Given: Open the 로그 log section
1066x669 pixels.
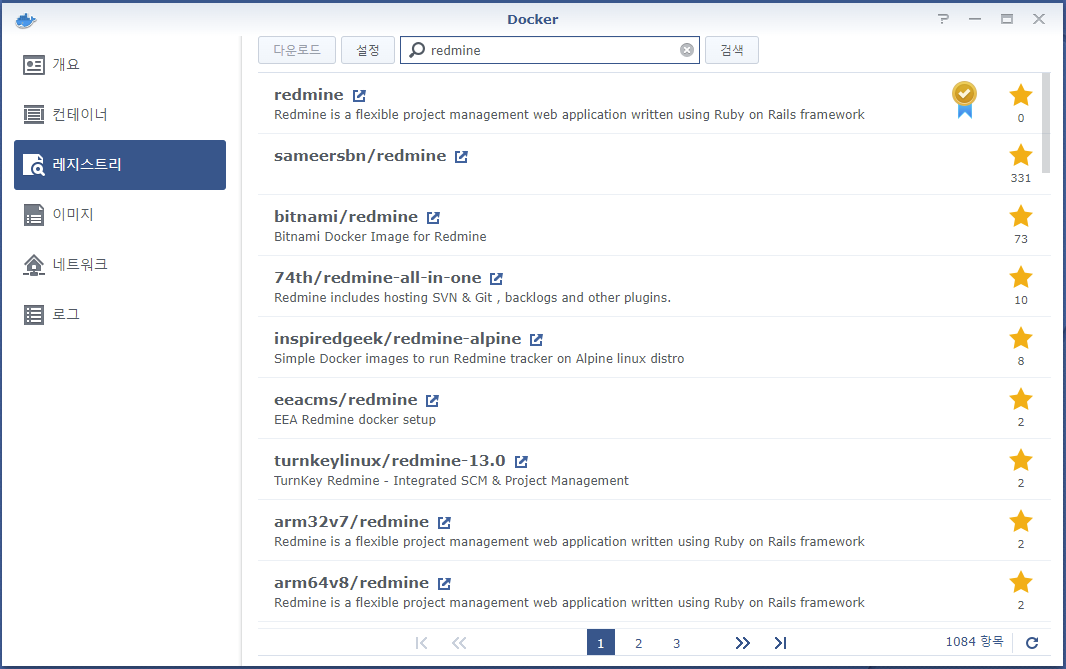Looking at the screenshot, I should tap(120, 314).
